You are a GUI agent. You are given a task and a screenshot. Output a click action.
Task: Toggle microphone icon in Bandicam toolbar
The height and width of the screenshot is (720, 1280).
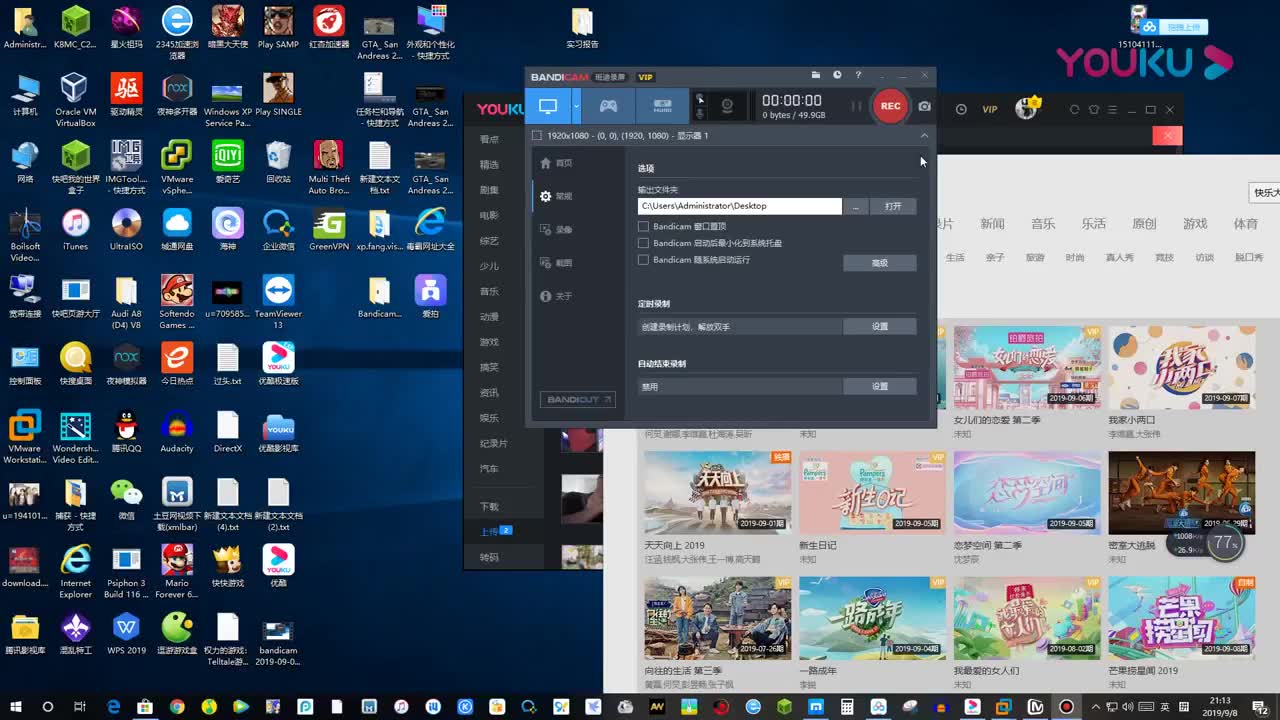click(700, 113)
